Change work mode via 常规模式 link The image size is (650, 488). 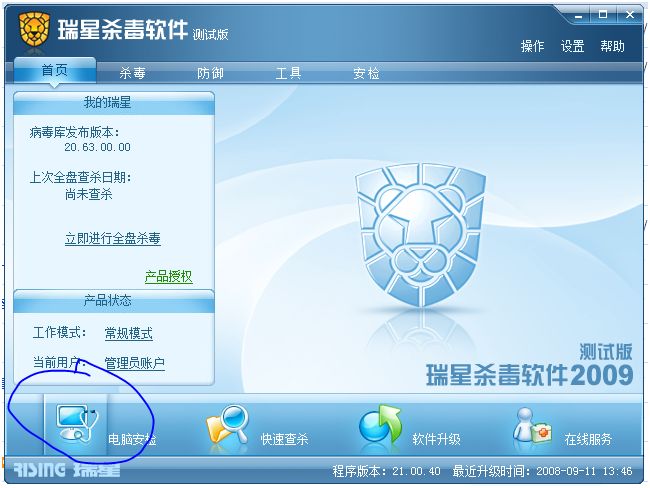(129, 333)
